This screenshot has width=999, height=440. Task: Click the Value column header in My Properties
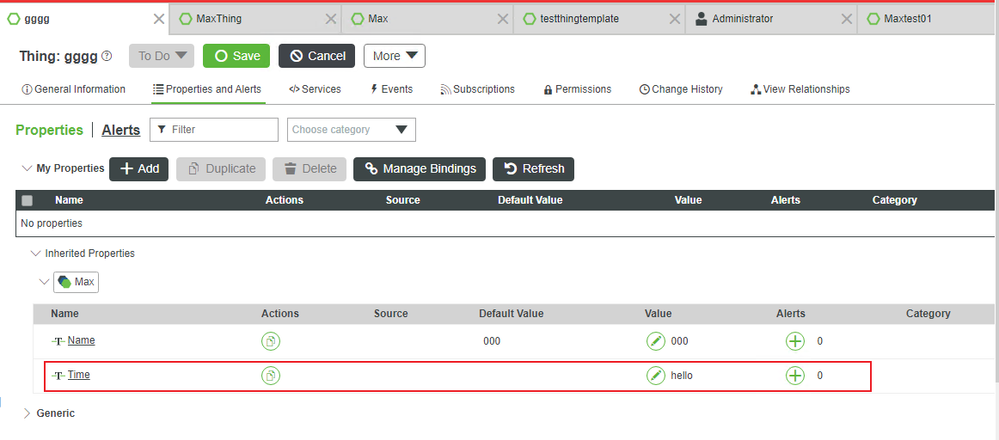tap(688, 200)
